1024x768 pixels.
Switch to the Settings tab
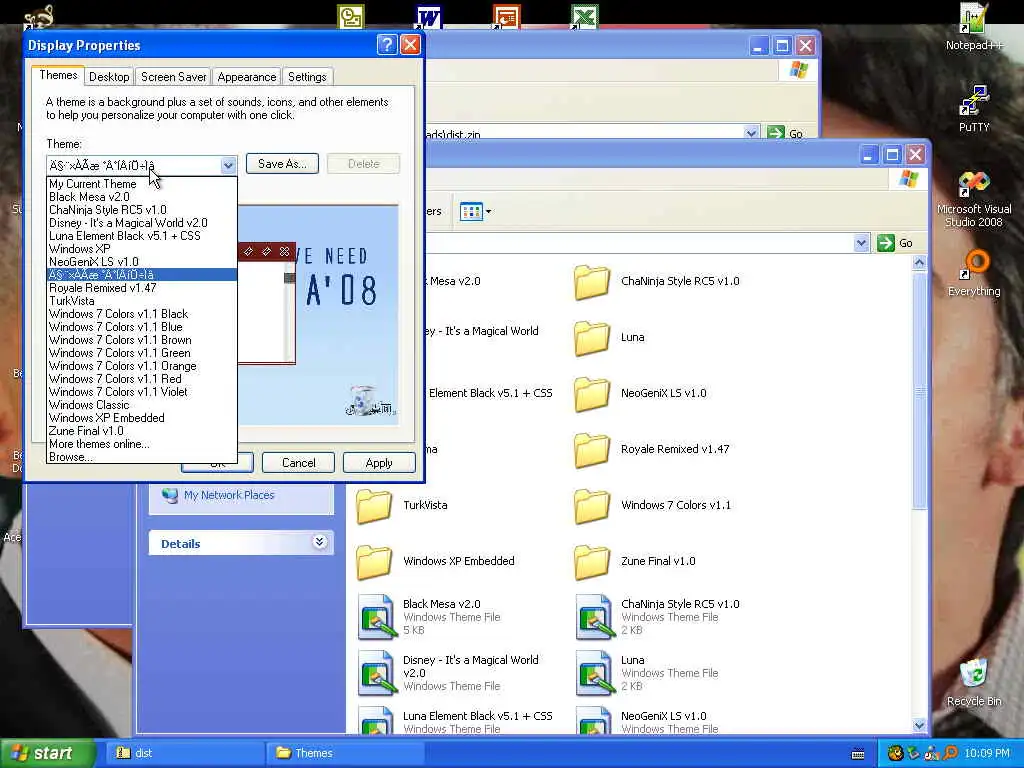point(307,77)
